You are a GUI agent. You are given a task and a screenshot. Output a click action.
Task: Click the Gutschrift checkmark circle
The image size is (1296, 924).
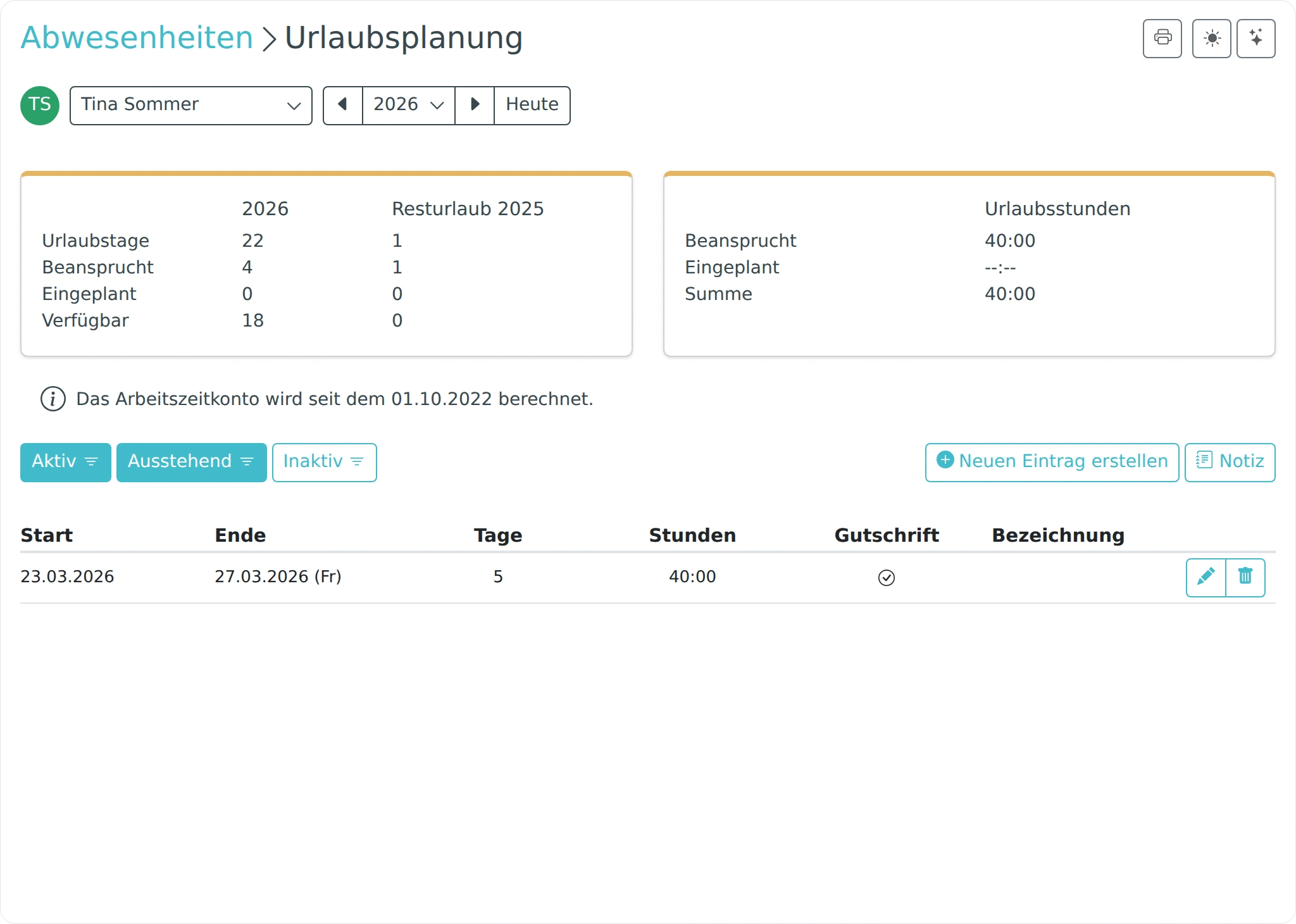tap(887, 578)
